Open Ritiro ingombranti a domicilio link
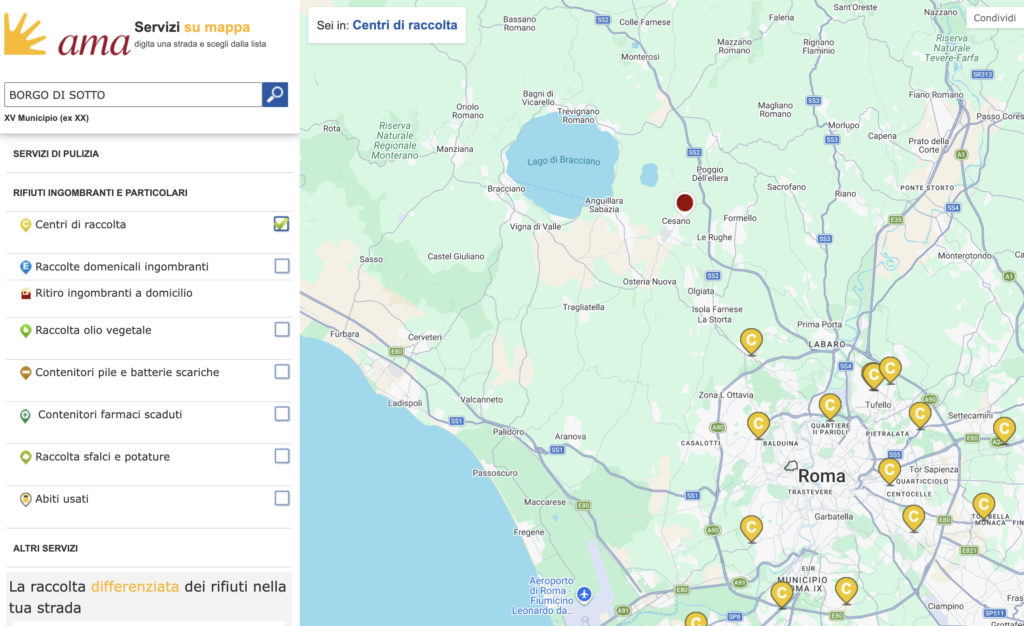This screenshot has height=626, width=1024. tap(113, 293)
